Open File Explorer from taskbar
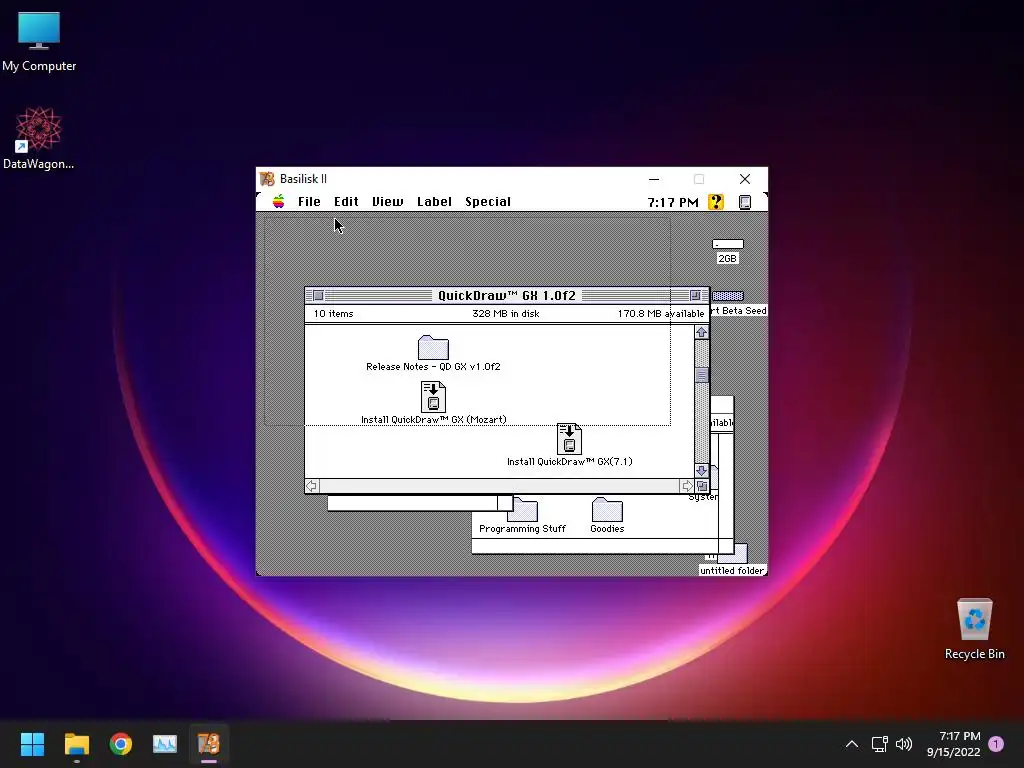 pyautogui.click(x=76, y=744)
